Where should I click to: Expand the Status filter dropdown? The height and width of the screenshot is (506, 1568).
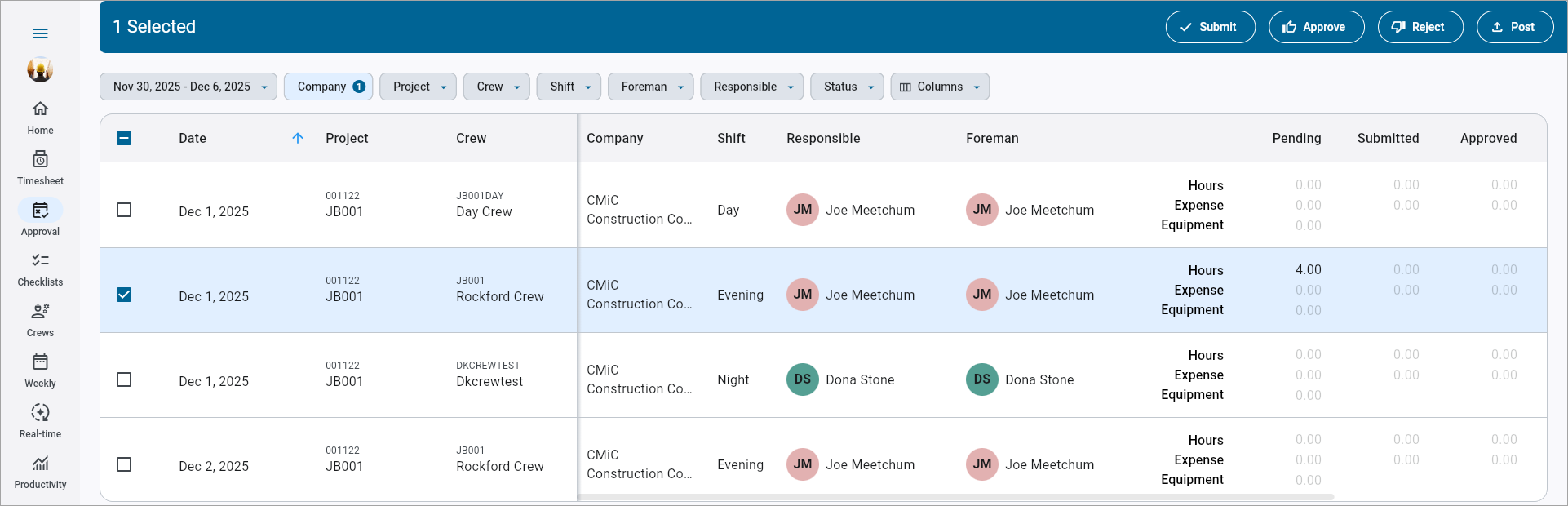click(x=847, y=87)
